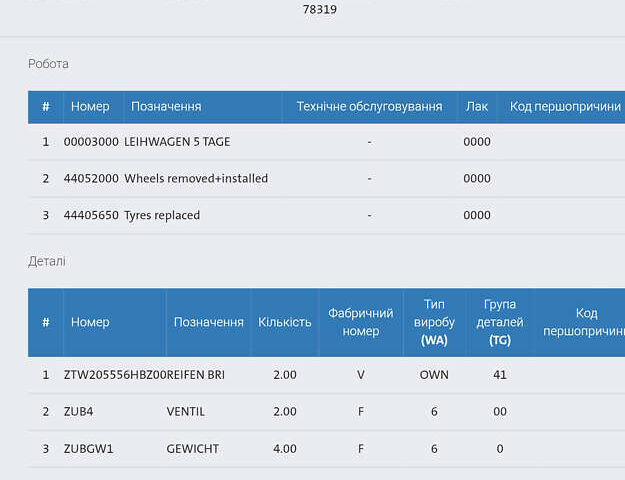Click the OWN product type cell

pos(434,375)
